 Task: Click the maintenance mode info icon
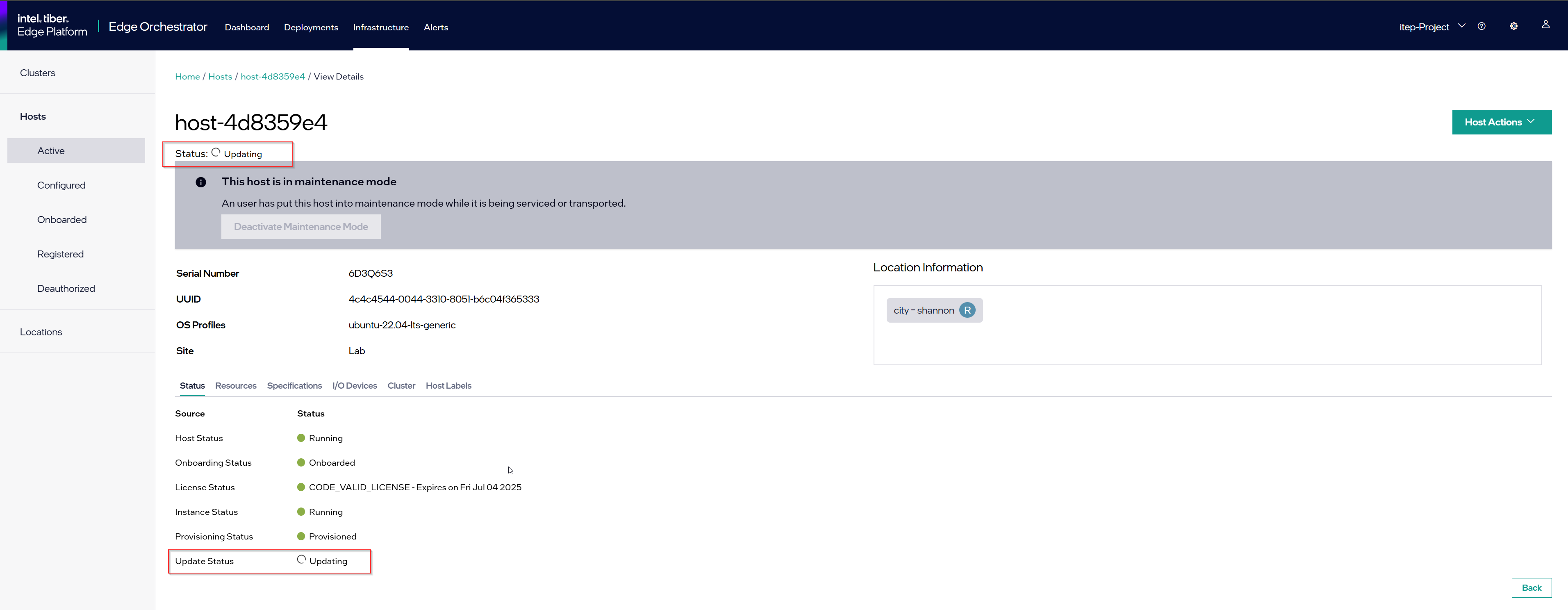[201, 182]
